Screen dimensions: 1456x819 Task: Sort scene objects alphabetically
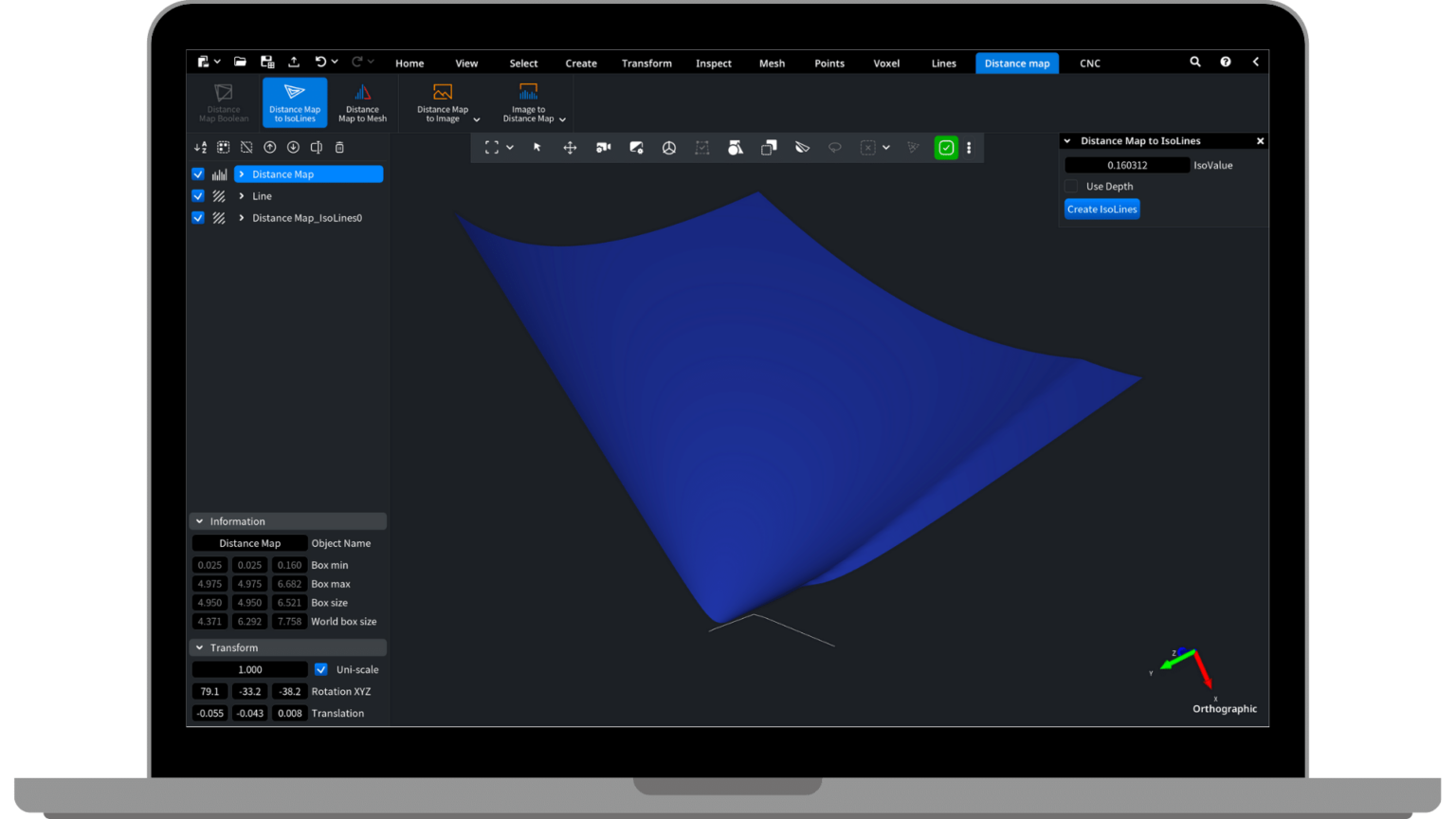click(199, 147)
